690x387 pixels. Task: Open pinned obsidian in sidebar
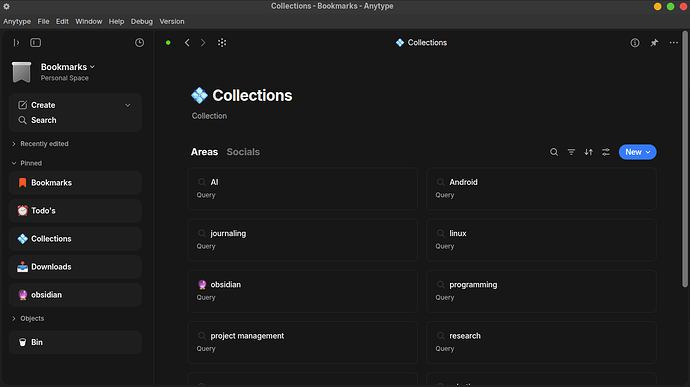[75, 295]
